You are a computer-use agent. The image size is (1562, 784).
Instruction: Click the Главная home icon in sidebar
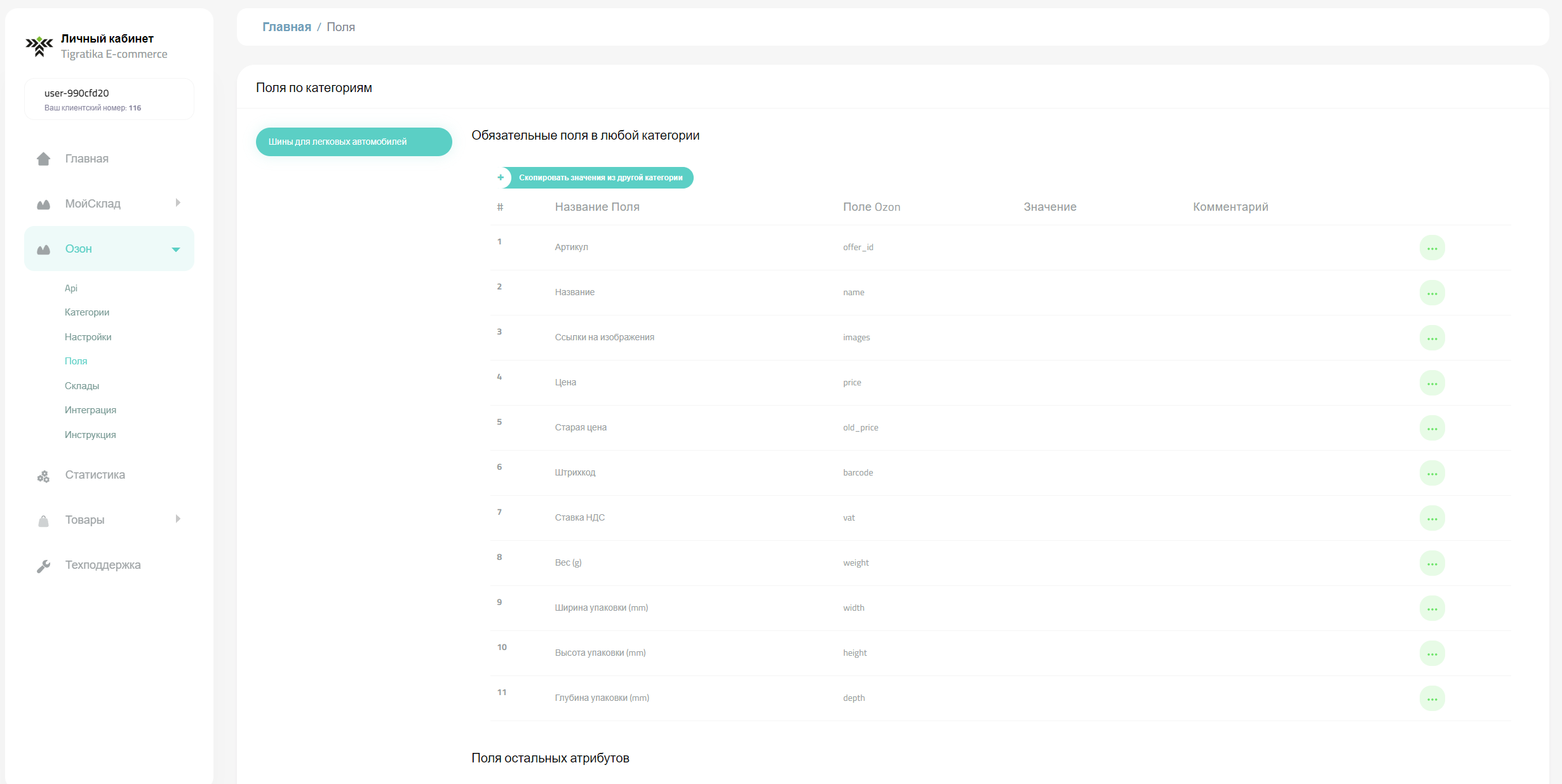[43, 159]
